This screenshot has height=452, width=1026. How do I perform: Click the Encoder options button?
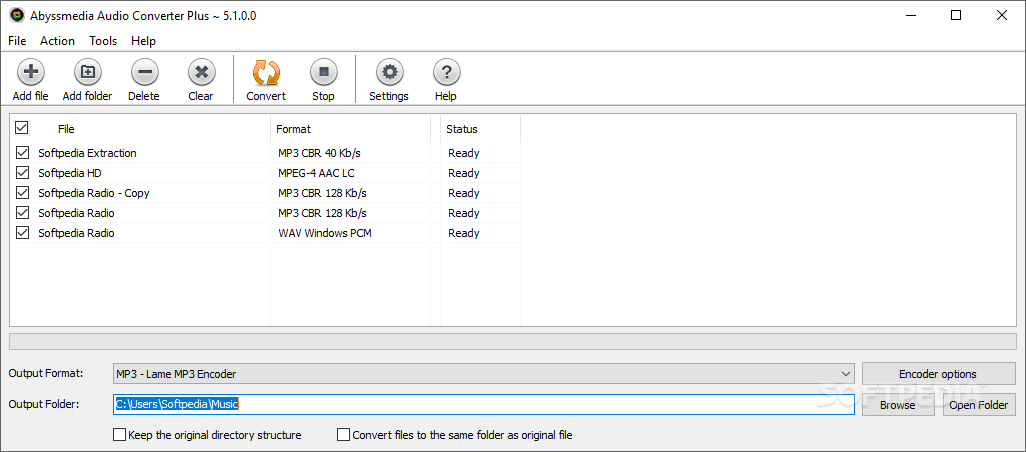point(938,374)
